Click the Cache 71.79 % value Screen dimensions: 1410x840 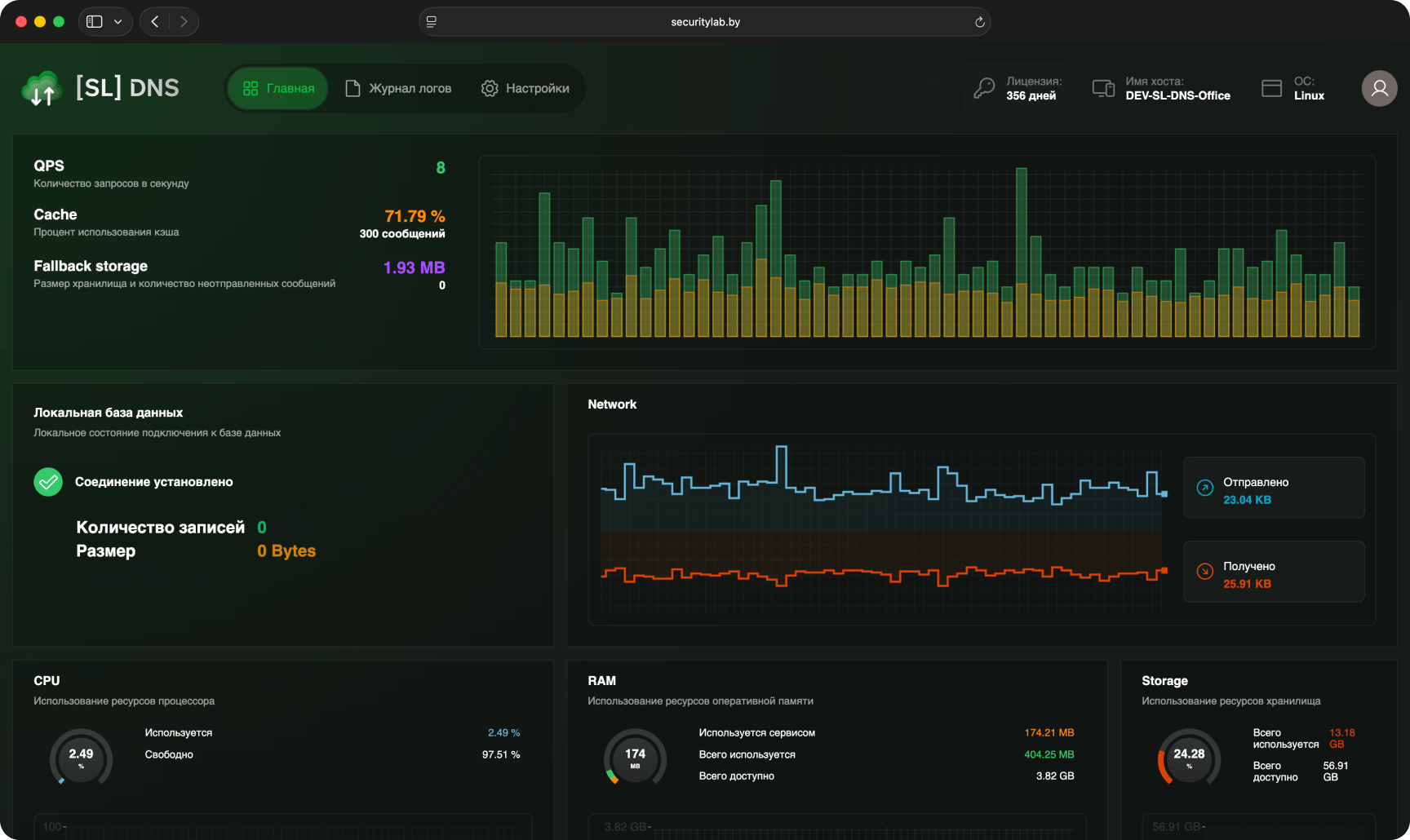tap(415, 216)
